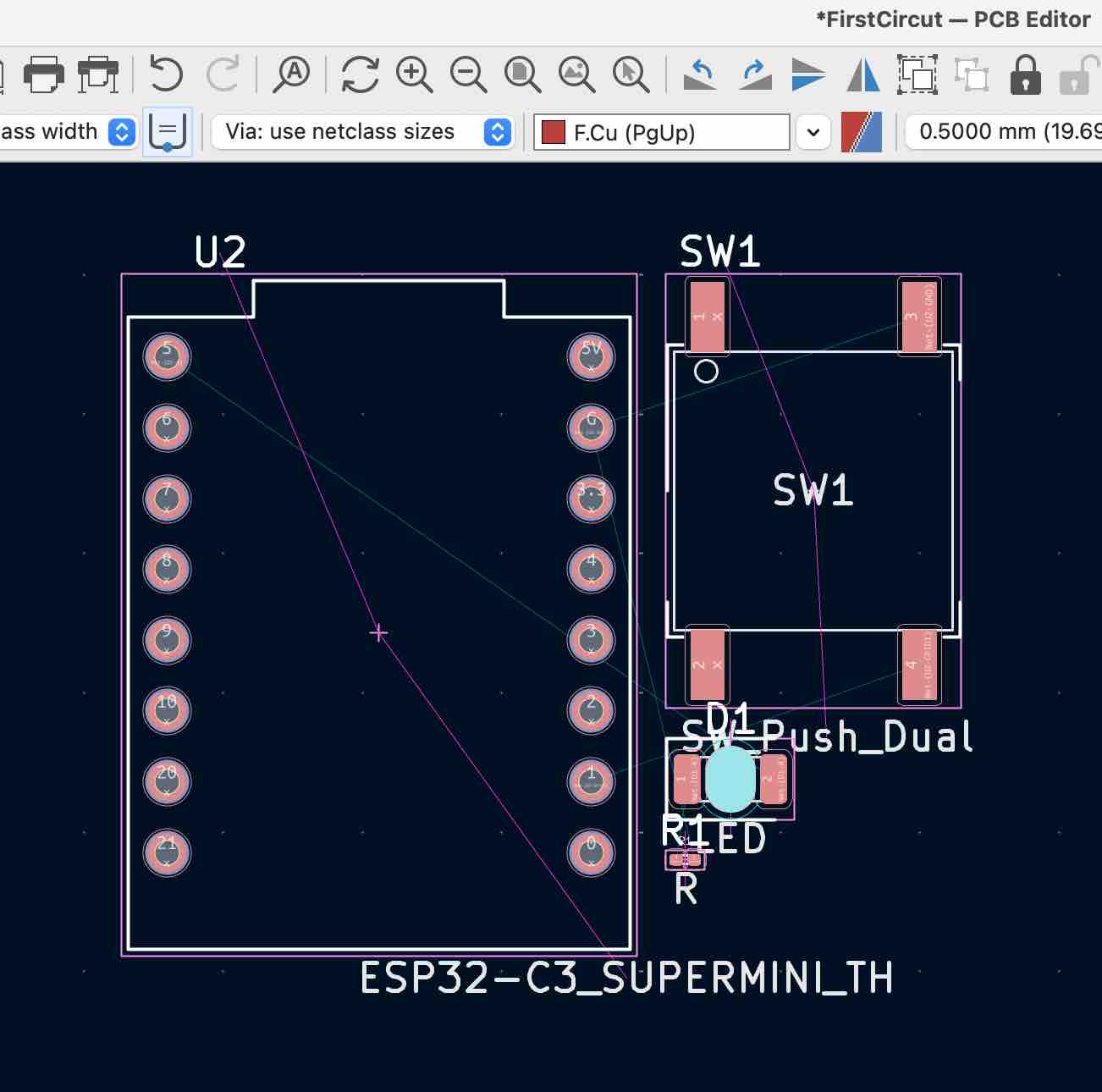Click the zoom to objects icon

(x=576, y=74)
